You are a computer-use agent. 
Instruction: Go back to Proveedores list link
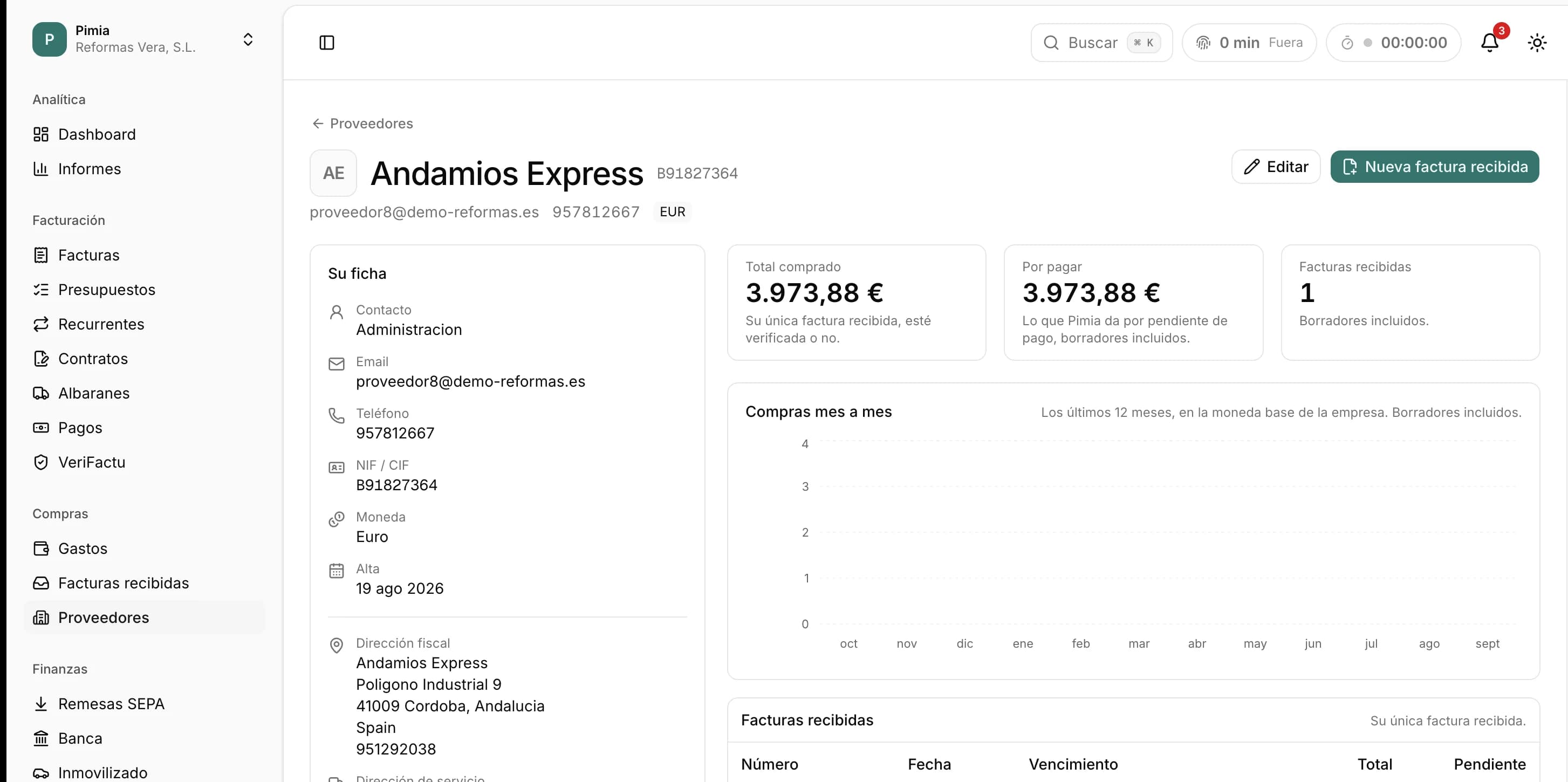[x=362, y=124]
